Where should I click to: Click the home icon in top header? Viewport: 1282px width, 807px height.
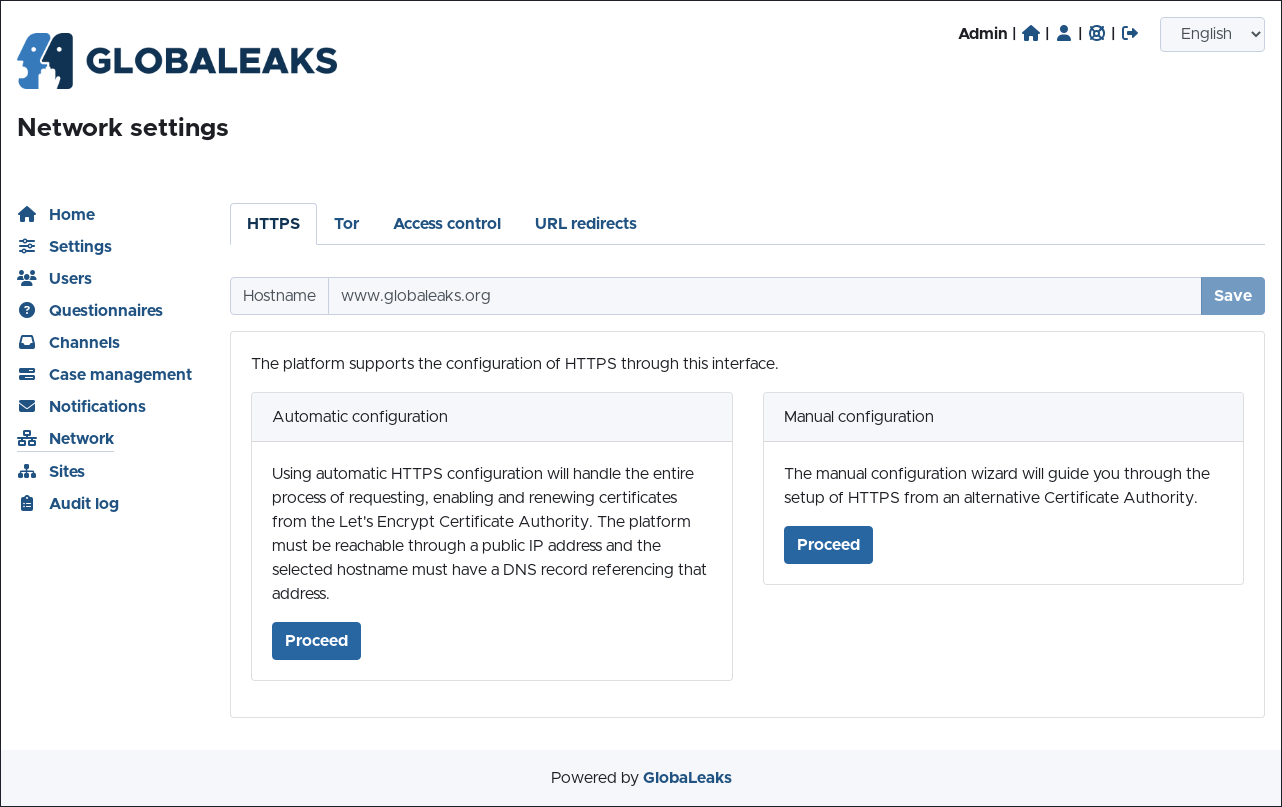point(1031,33)
